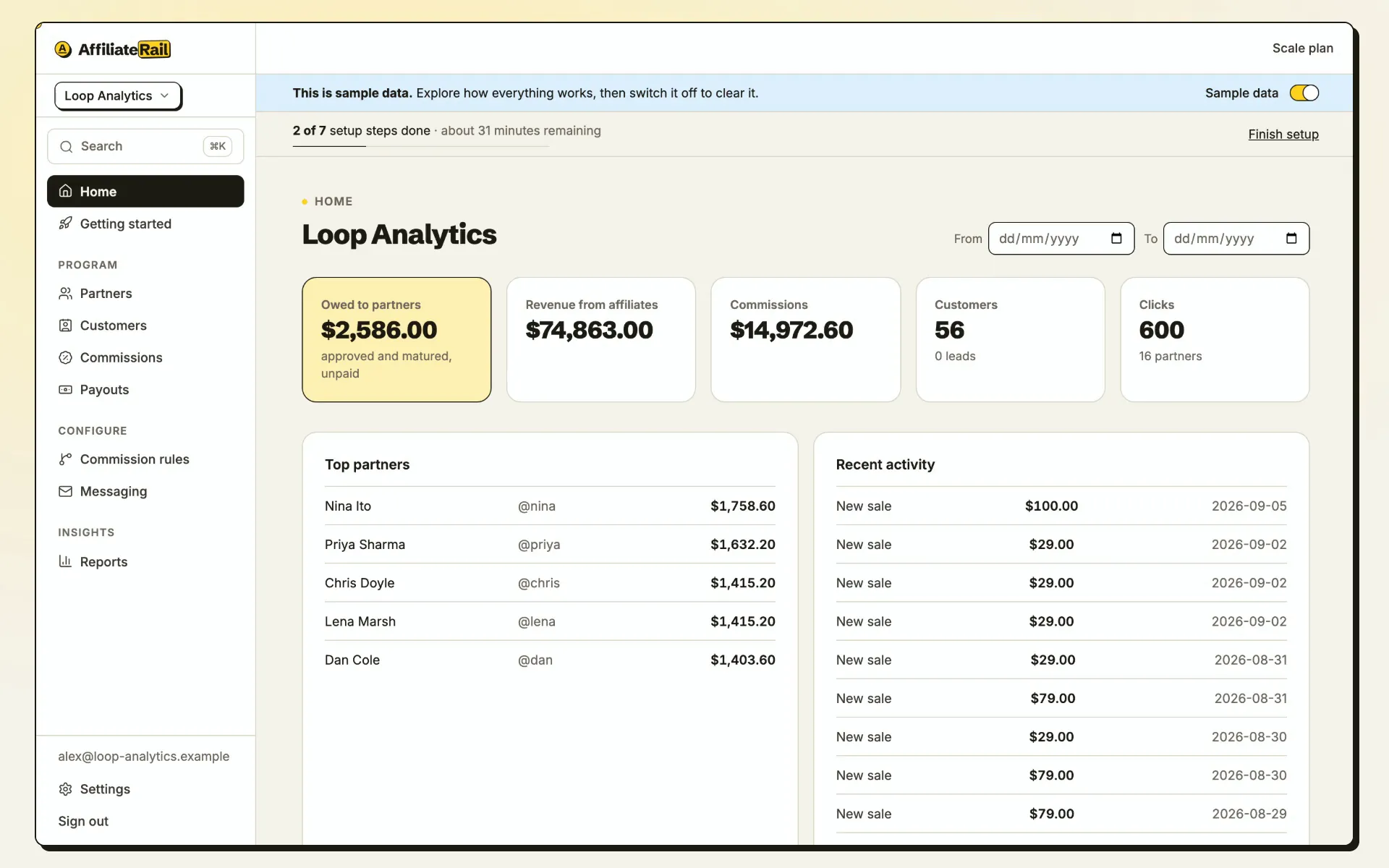The width and height of the screenshot is (1389, 868).
Task: Click the 2026-09-05 activity date
Action: click(x=1249, y=506)
